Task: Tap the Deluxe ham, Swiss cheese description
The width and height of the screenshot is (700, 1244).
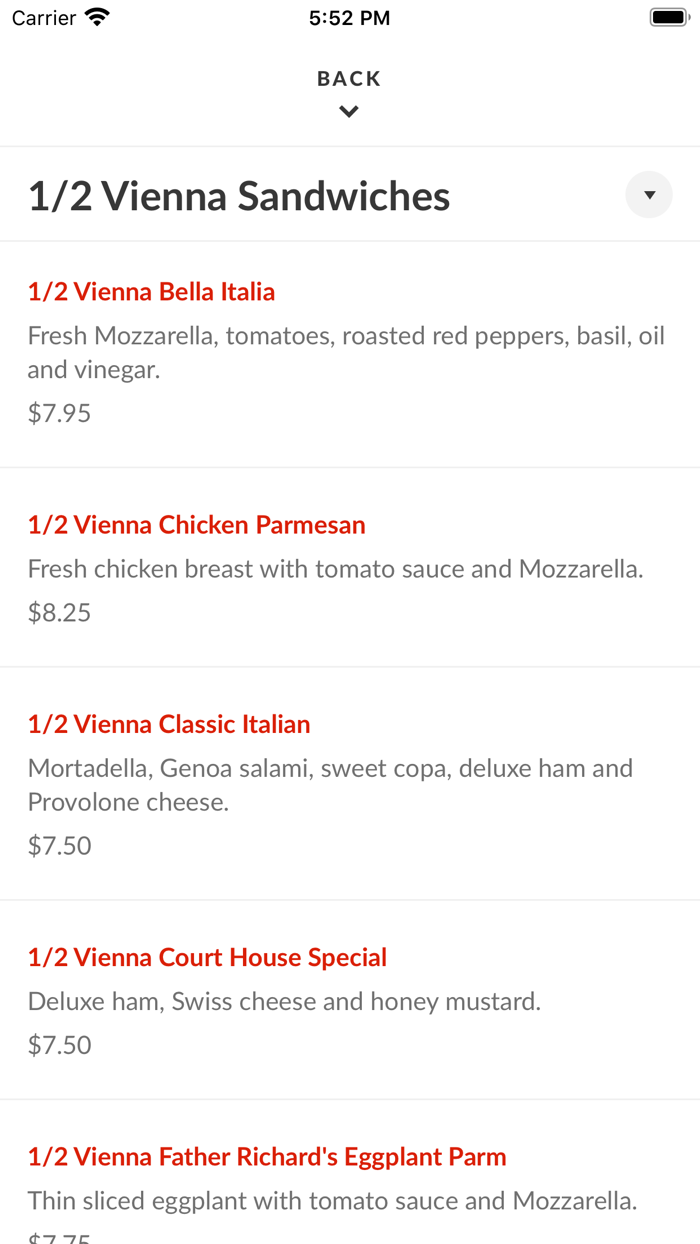Action: [x=284, y=1001]
